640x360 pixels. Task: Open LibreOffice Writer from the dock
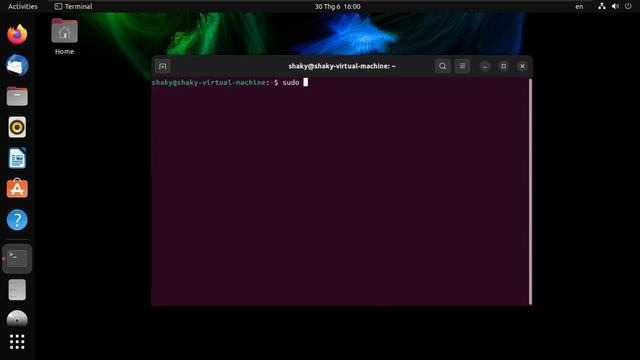coord(17,158)
